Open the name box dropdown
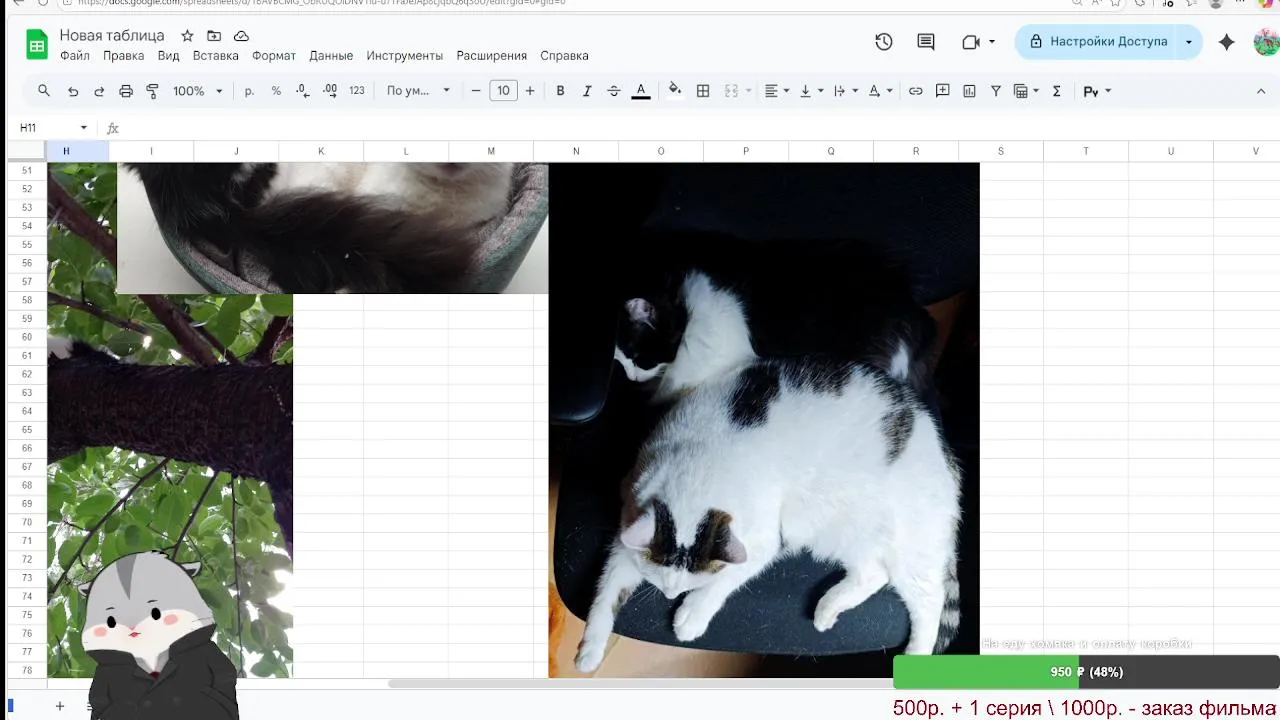 [83, 128]
